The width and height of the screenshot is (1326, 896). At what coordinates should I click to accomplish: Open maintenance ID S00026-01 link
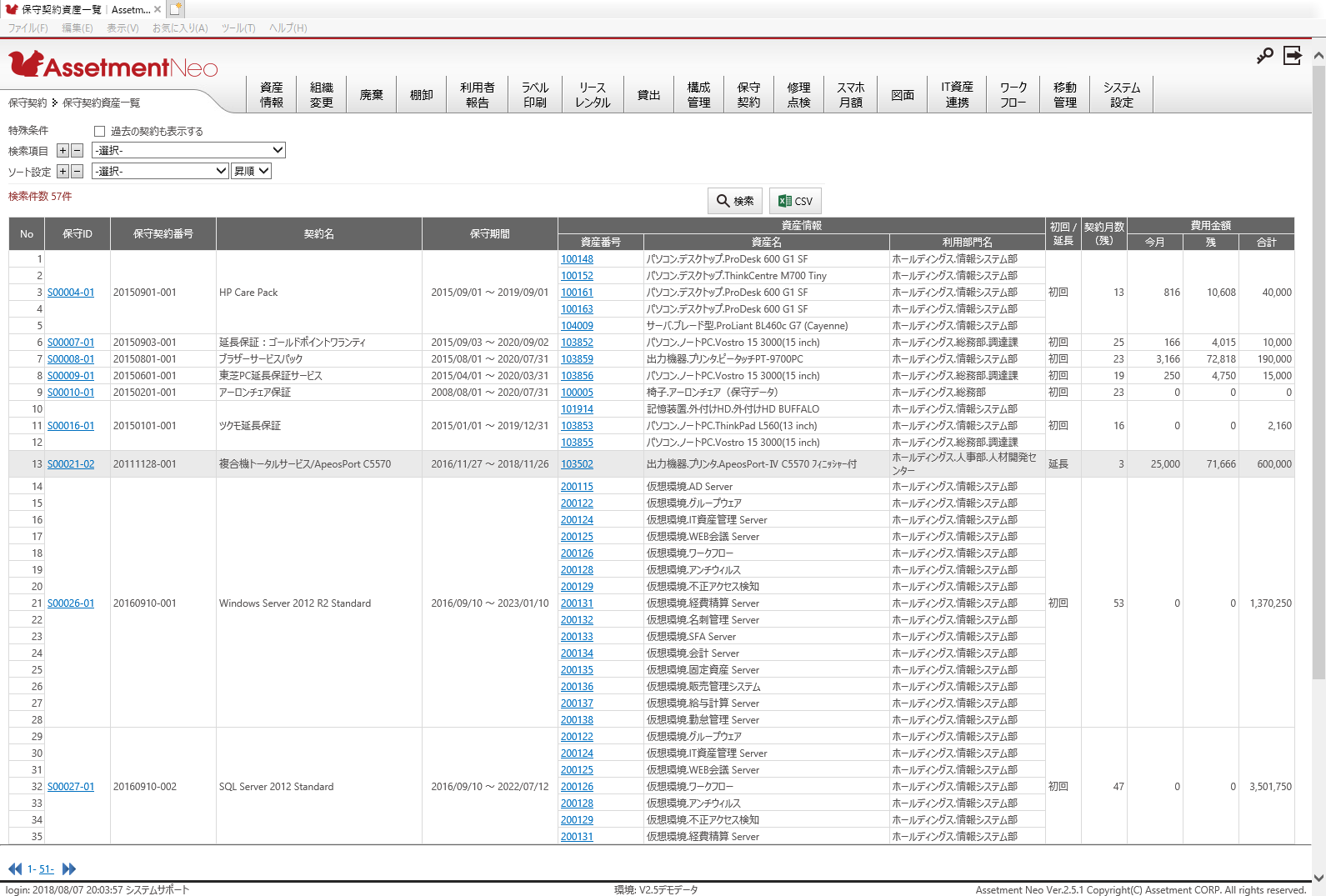point(71,603)
